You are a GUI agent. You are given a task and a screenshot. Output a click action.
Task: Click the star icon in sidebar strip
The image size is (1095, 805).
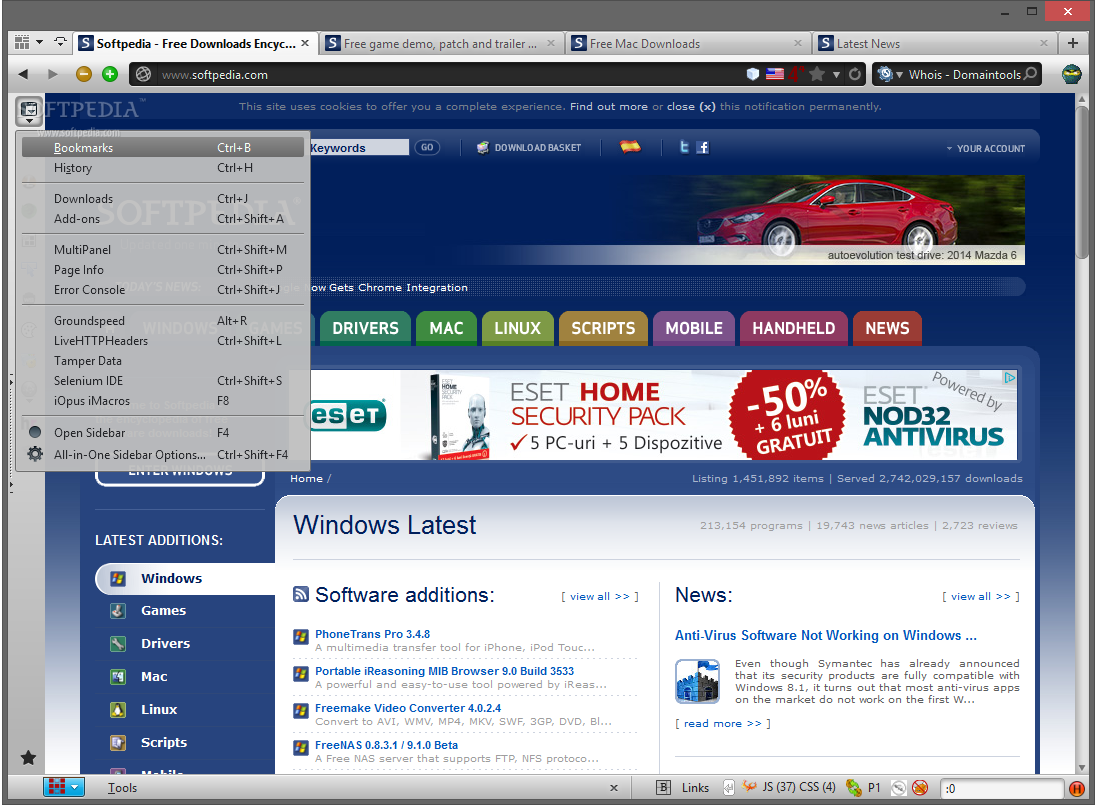tap(28, 758)
